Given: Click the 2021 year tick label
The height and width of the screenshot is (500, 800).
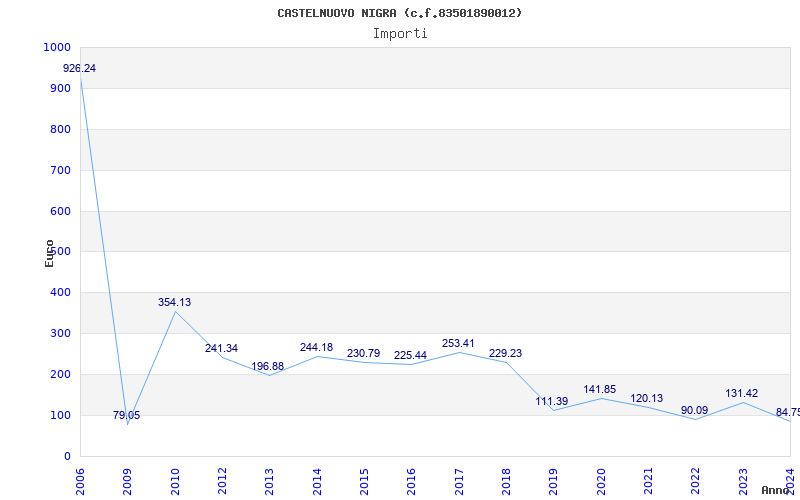Looking at the screenshot, I should tap(648, 481).
